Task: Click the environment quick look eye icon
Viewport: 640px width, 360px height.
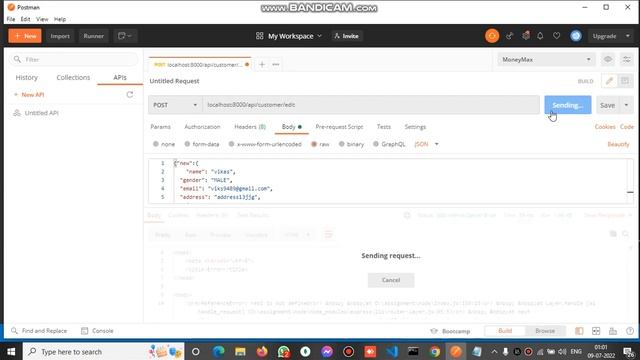Action: [x=608, y=60]
